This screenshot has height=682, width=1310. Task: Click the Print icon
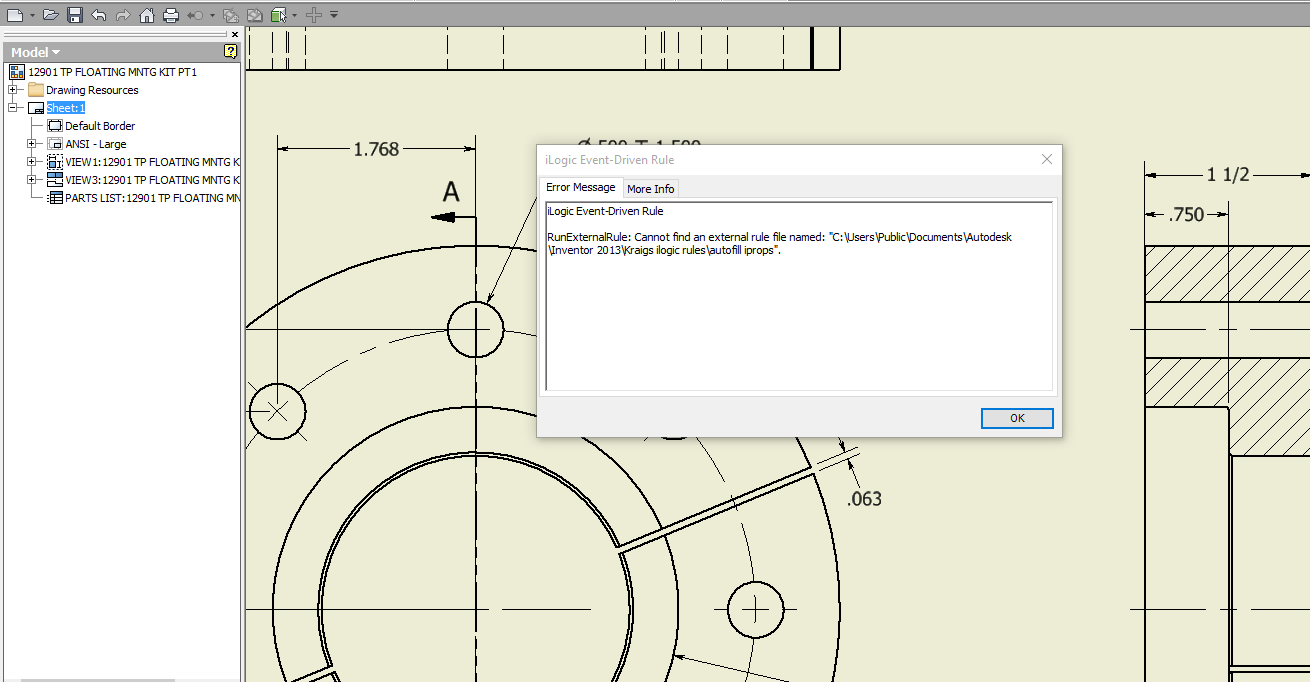tap(171, 15)
